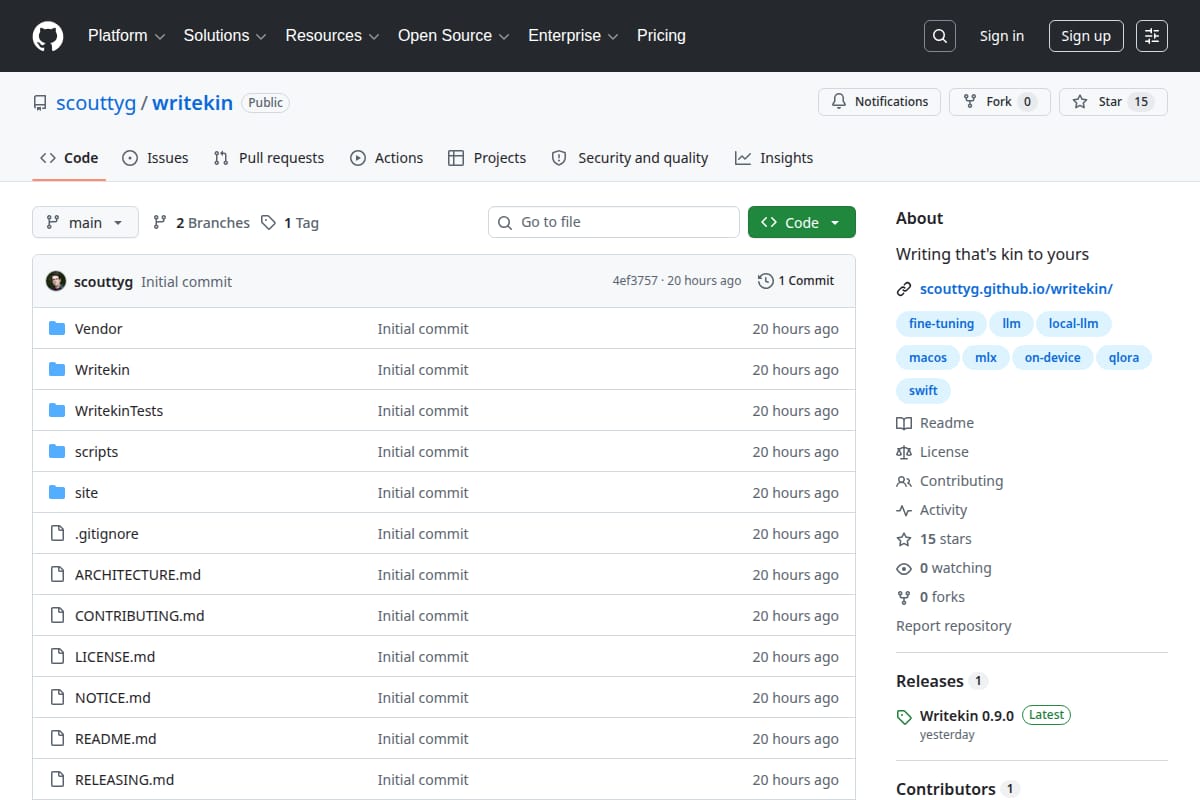
Task: Click the fork icon next to 0 forks
Action: coord(904,597)
